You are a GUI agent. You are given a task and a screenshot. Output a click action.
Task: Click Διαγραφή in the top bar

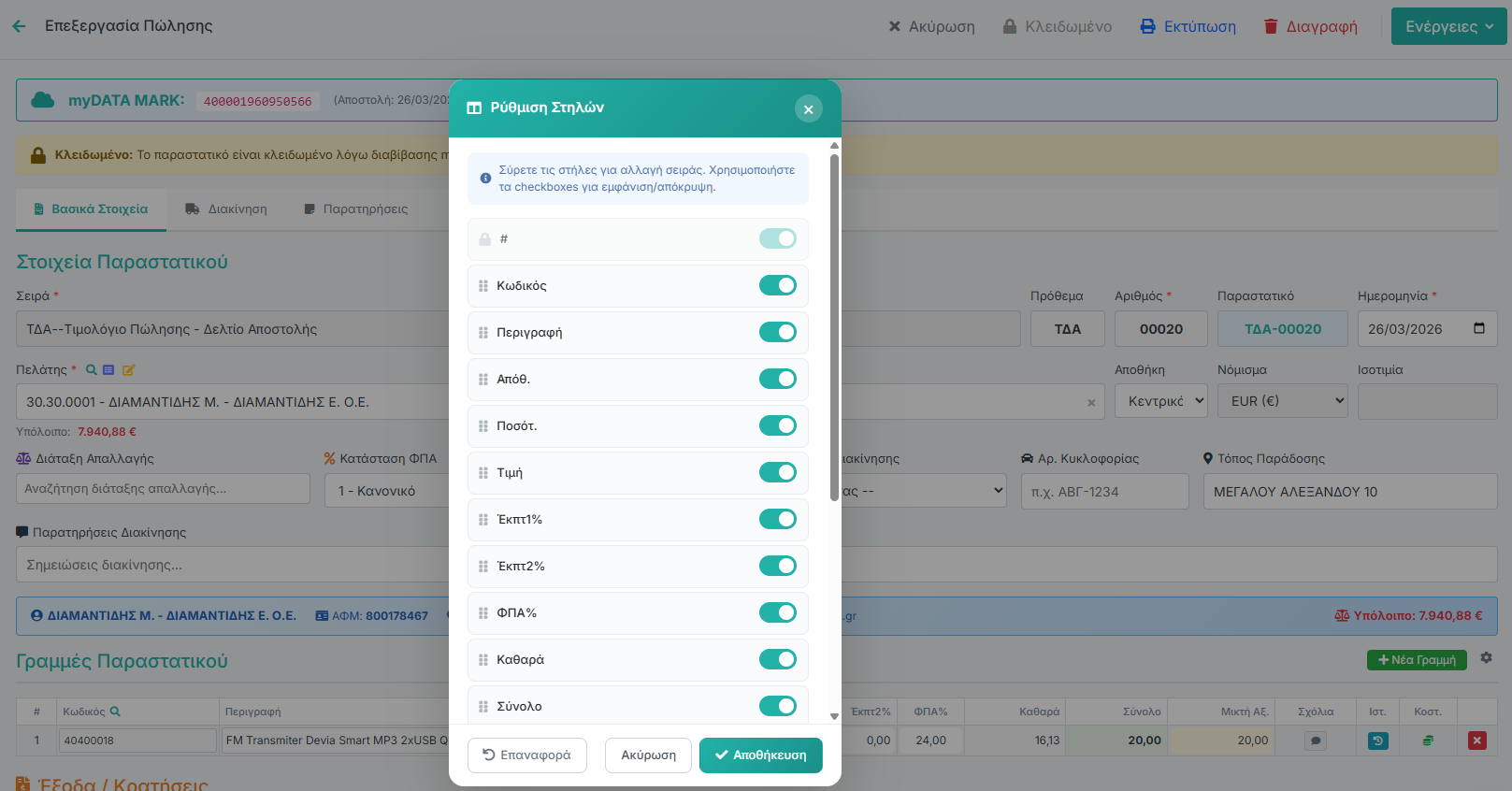[x=1310, y=26]
